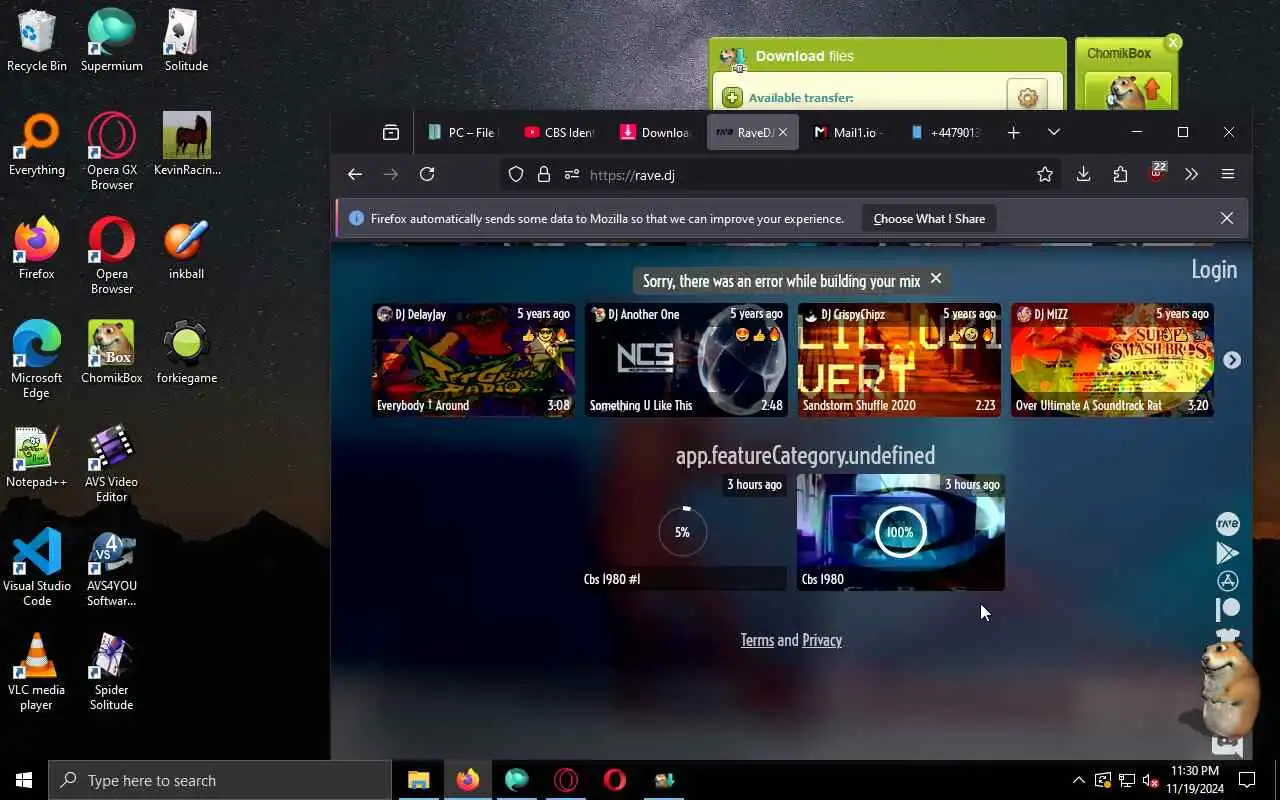Open red extension icon with 22 badge

coord(1157,172)
